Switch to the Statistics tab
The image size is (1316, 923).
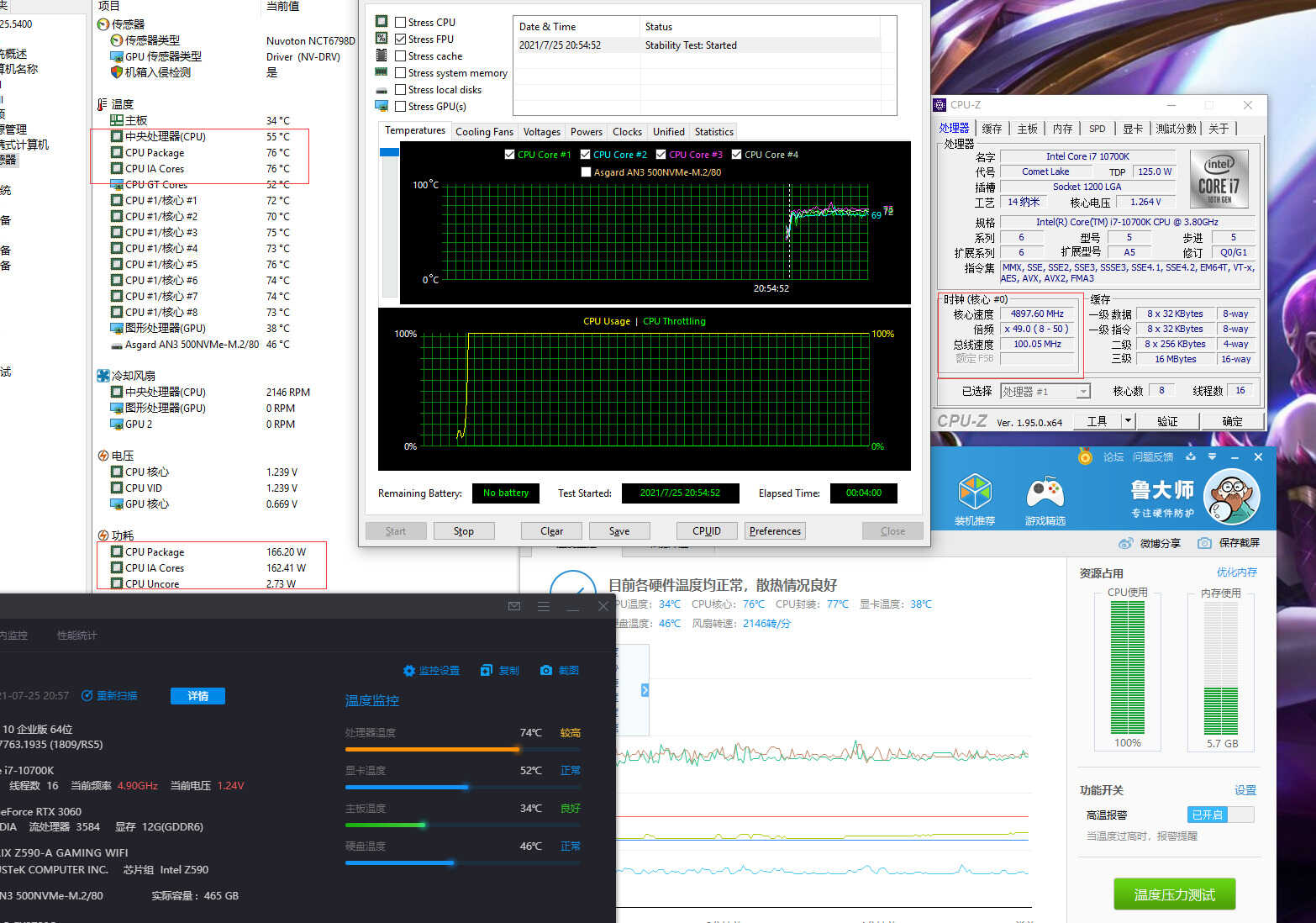pyautogui.click(x=714, y=132)
